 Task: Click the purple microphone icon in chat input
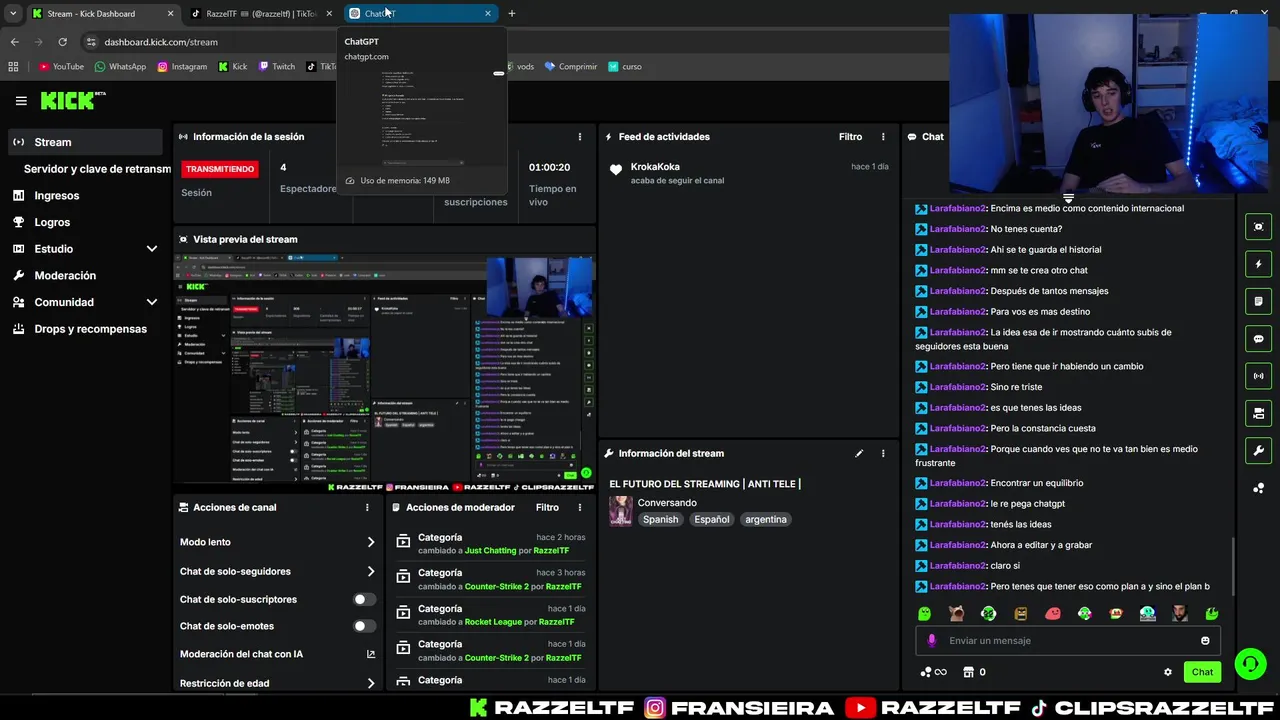click(932, 640)
